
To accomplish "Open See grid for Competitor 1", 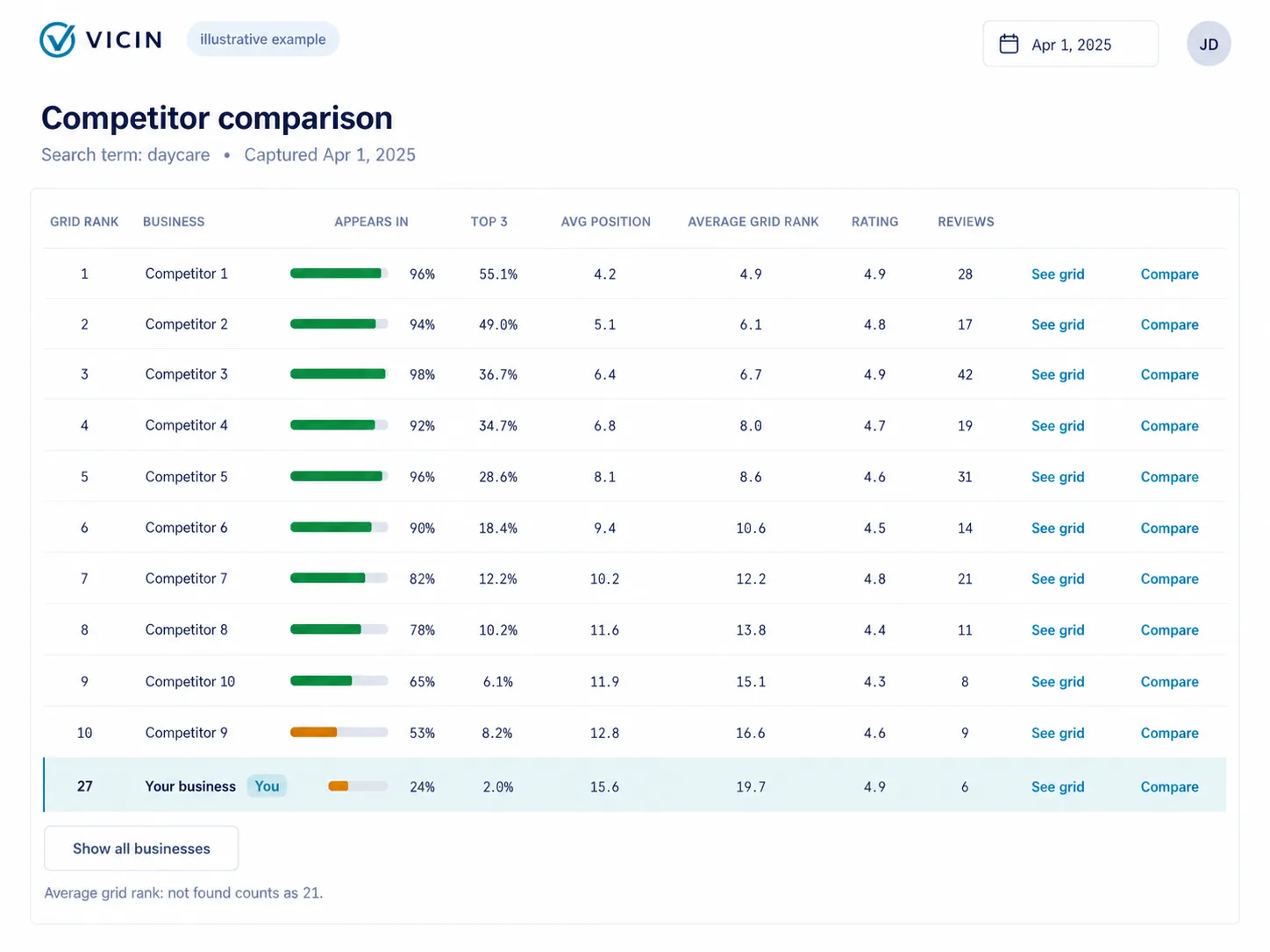I will 1058,274.
